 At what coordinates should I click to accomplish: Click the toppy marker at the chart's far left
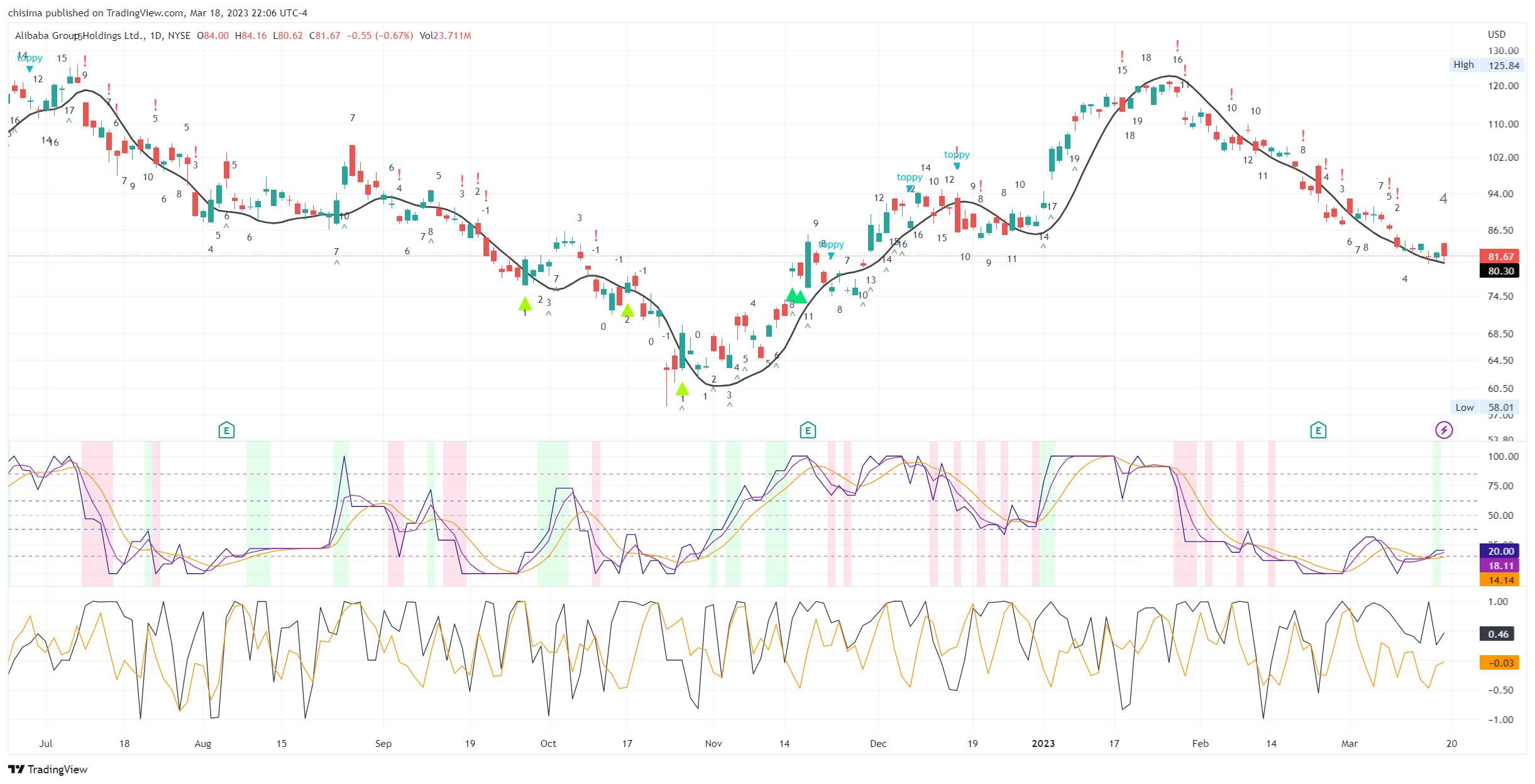click(30, 58)
